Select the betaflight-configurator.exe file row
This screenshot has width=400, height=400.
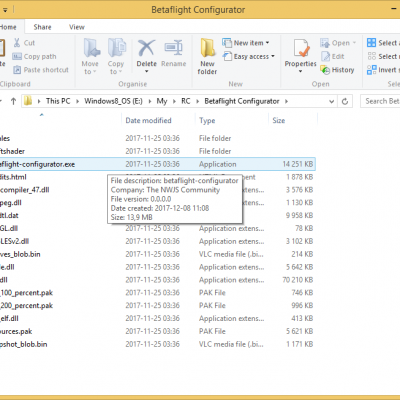tap(157, 164)
